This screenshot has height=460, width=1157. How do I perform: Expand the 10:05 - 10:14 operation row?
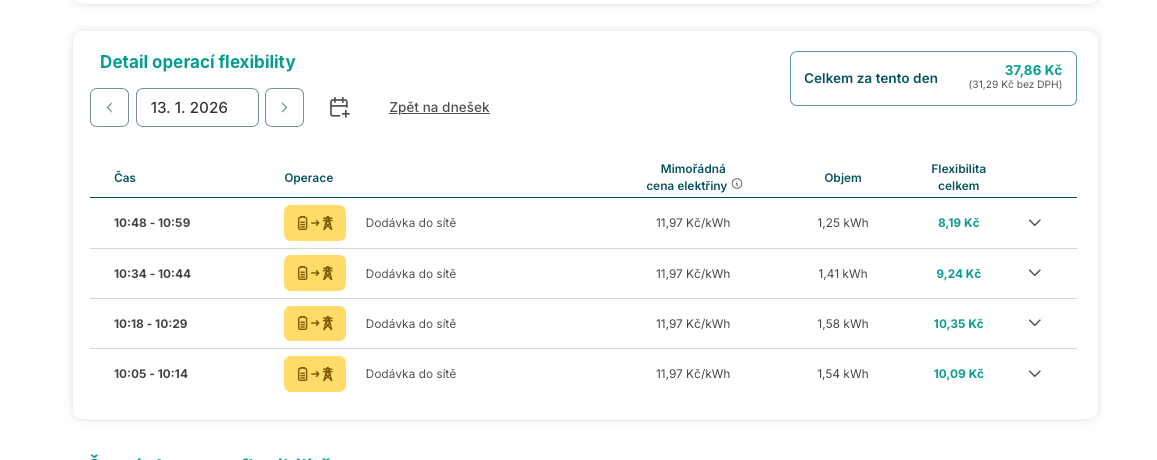coord(1035,374)
